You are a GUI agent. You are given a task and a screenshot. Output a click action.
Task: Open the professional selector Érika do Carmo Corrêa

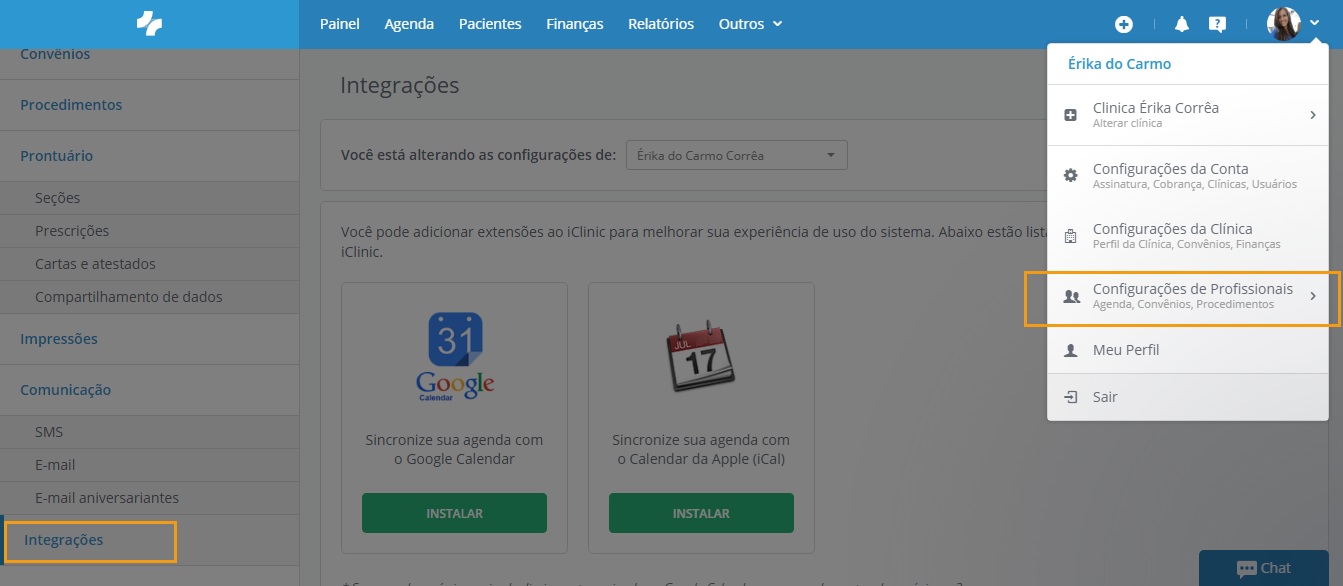point(736,156)
